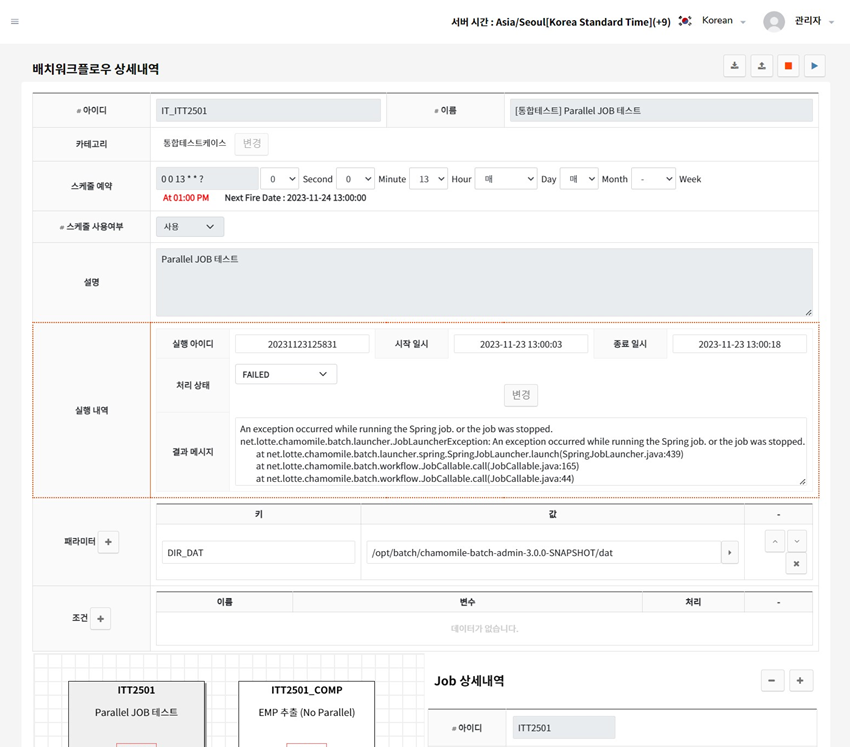Image resolution: width=850 pixels, height=747 pixels.
Task: Click the 결과 메시지 exception text area
Action: (521, 452)
